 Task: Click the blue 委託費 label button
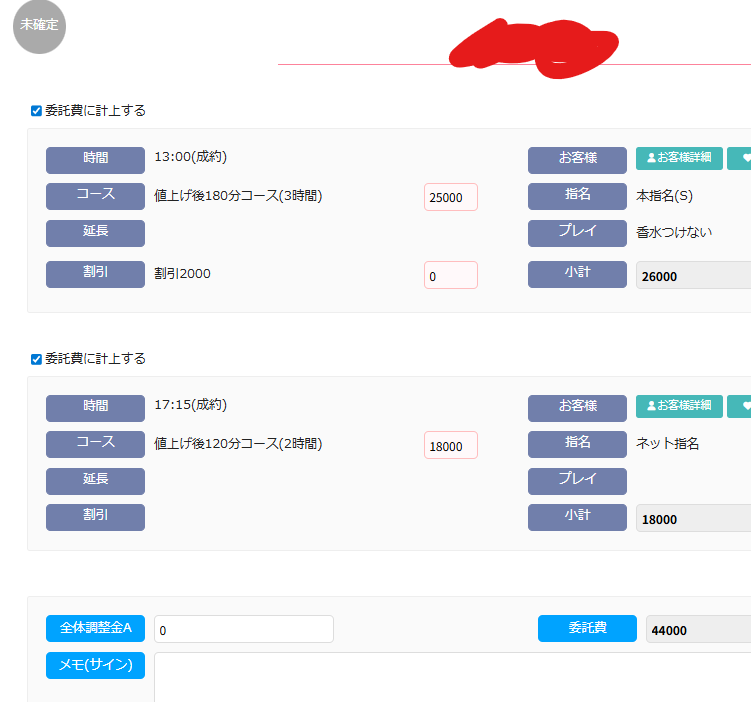pos(587,629)
